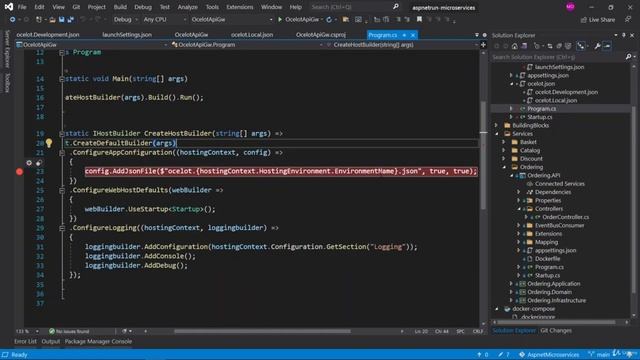Click the AspnetMicroservices repository in status bar

pyautogui.click(x=549, y=354)
